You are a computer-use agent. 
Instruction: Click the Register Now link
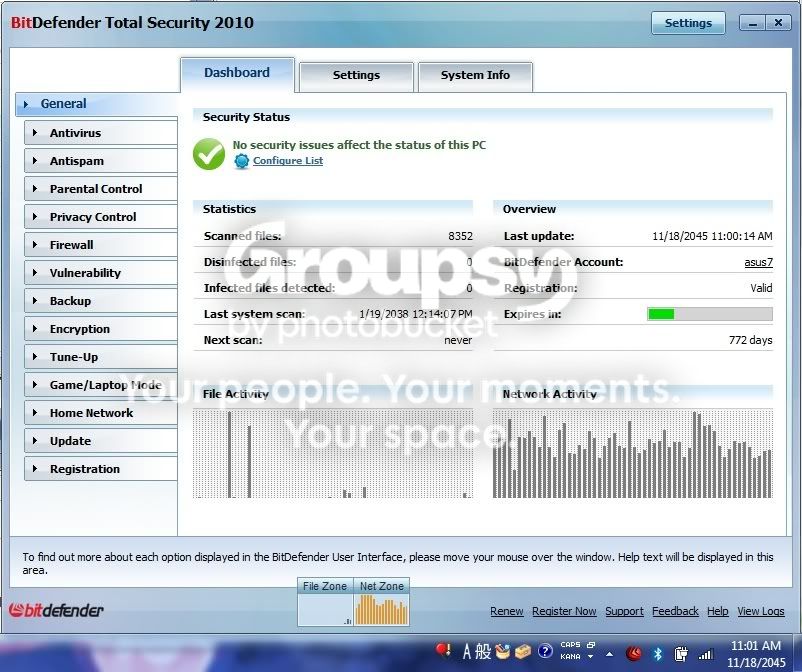click(564, 611)
